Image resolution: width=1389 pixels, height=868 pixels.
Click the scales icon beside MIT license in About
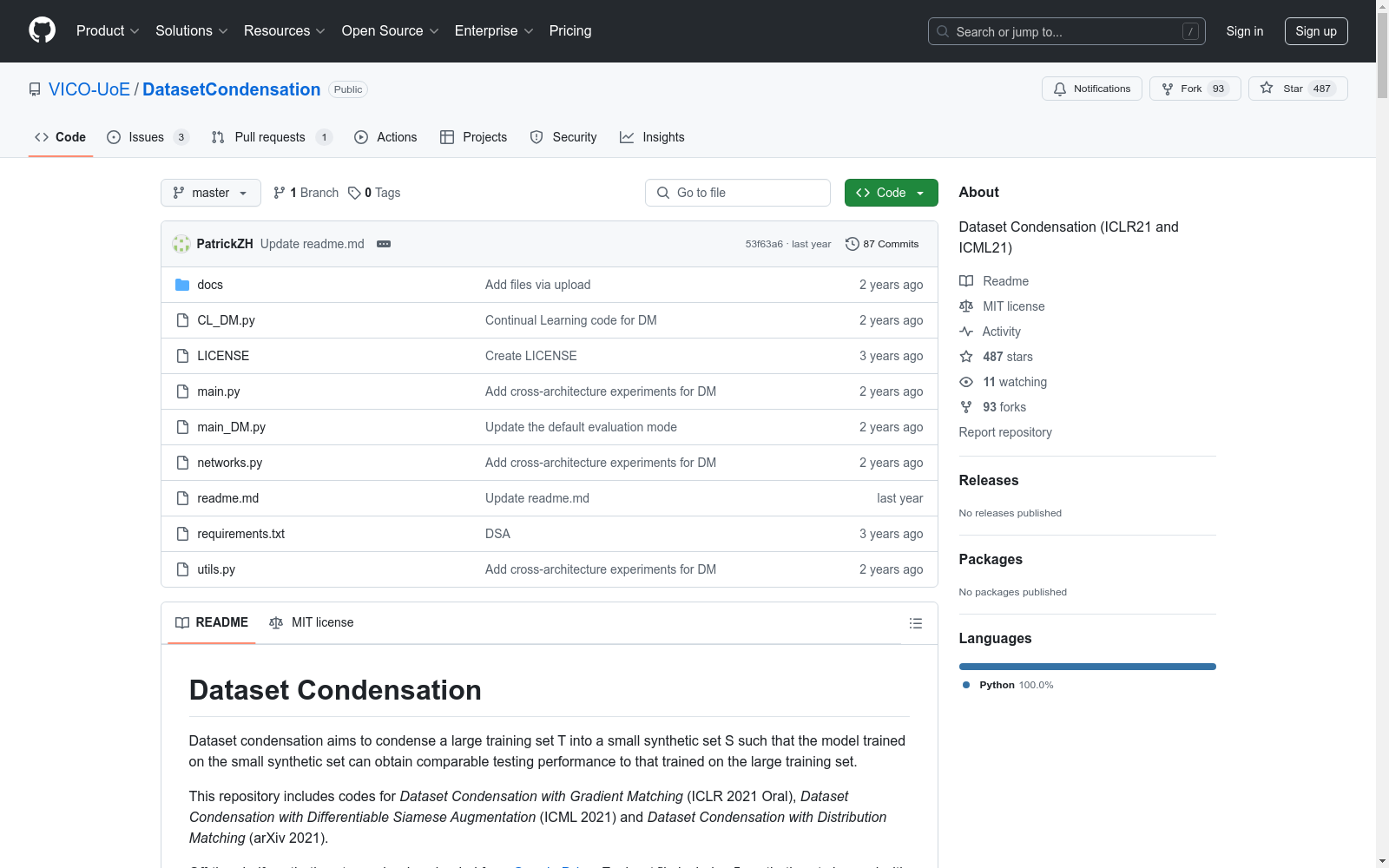pos(966,306)
